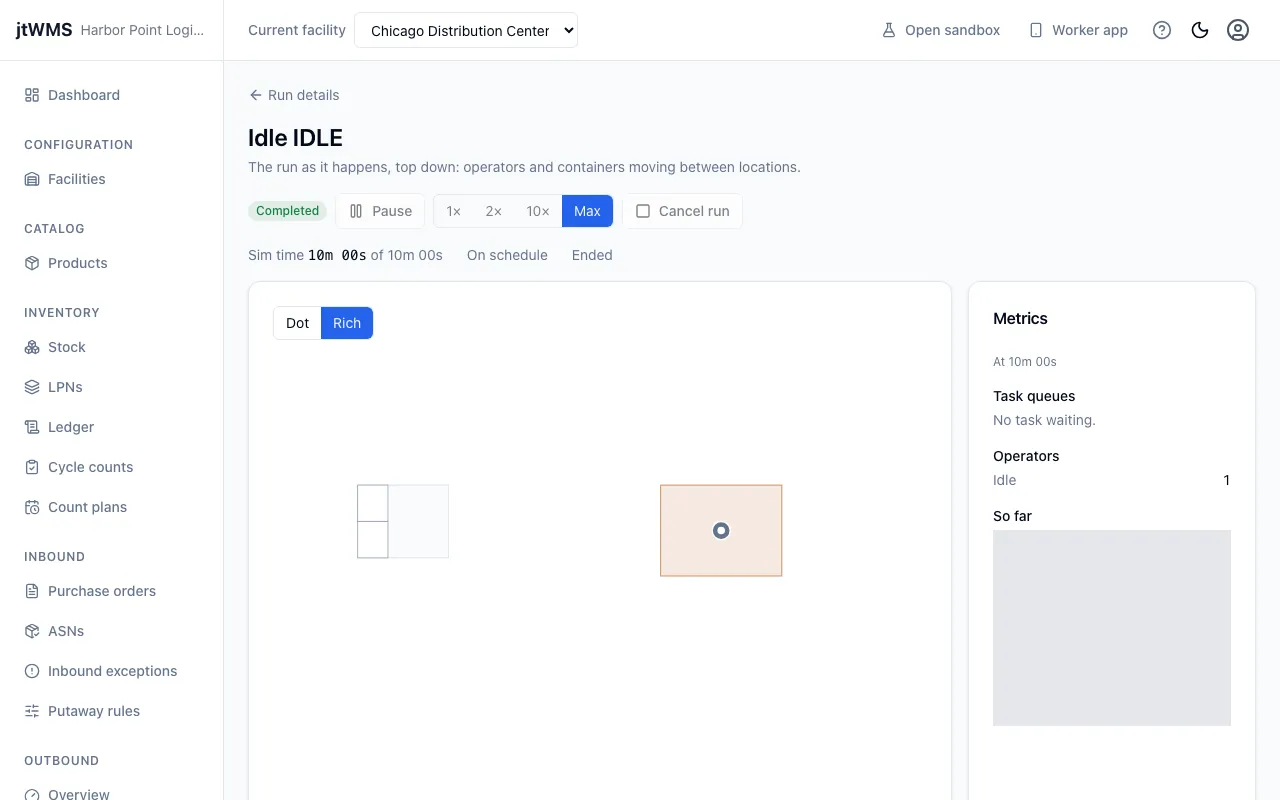1280x800 pixels.
Task: Open the inventory Ledger
Action: pos(111,427)
